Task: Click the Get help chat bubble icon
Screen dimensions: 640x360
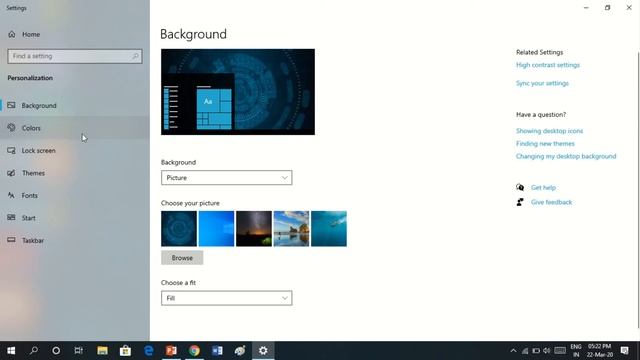Action: coord(520,187)
